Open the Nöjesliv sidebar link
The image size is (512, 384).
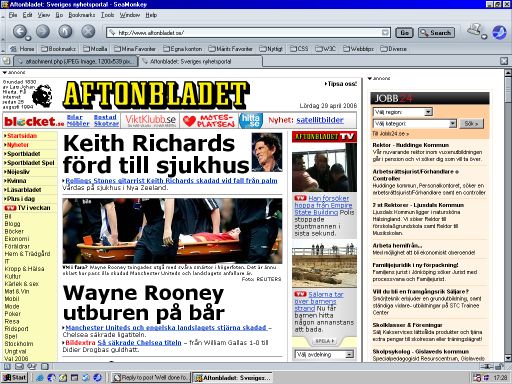pyautogui.click(x=18, y=172)
